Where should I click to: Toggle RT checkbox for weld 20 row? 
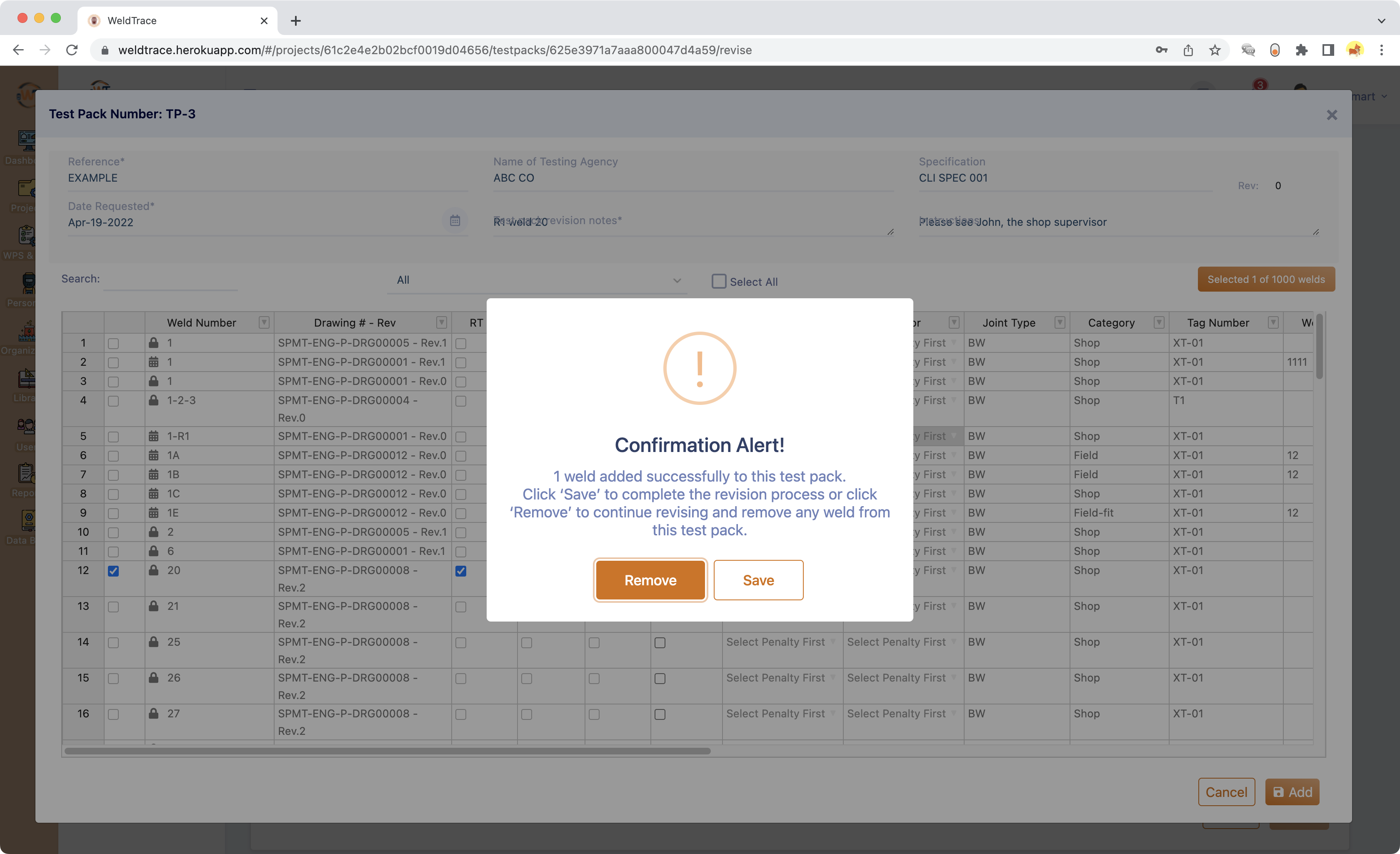(x=461, y=571)
